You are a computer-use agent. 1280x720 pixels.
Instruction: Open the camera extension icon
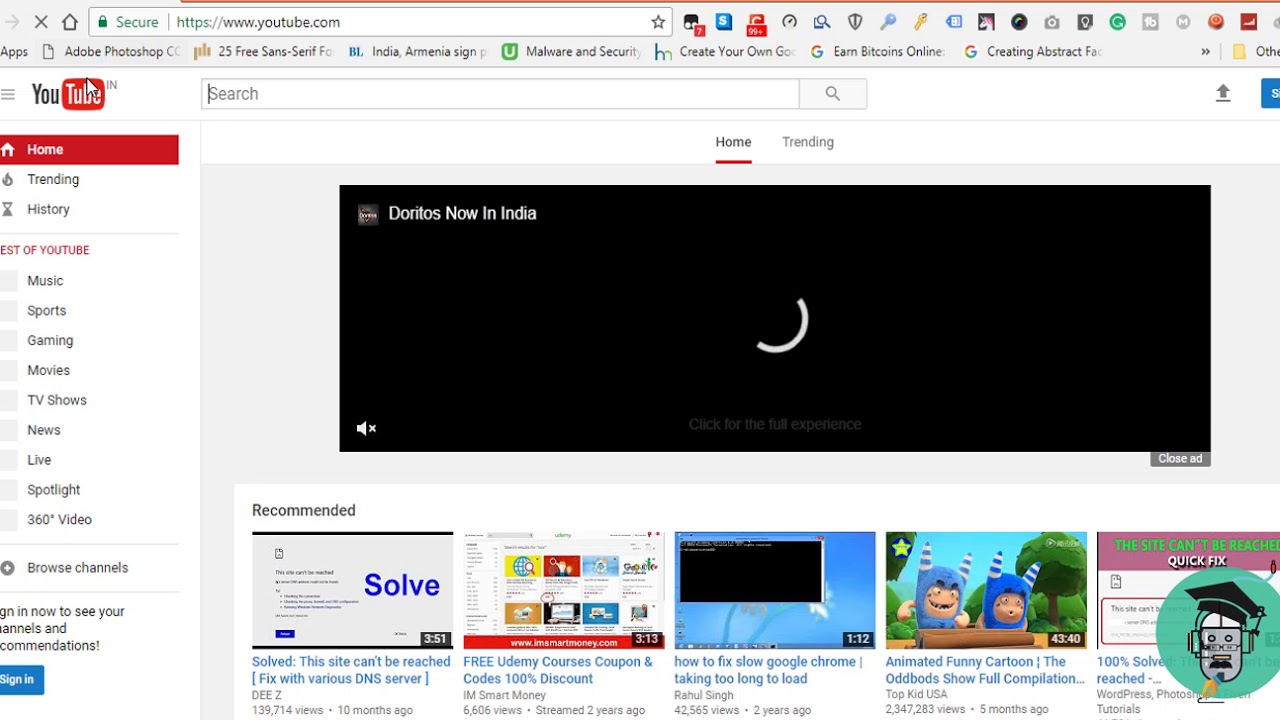point(1052,22)
